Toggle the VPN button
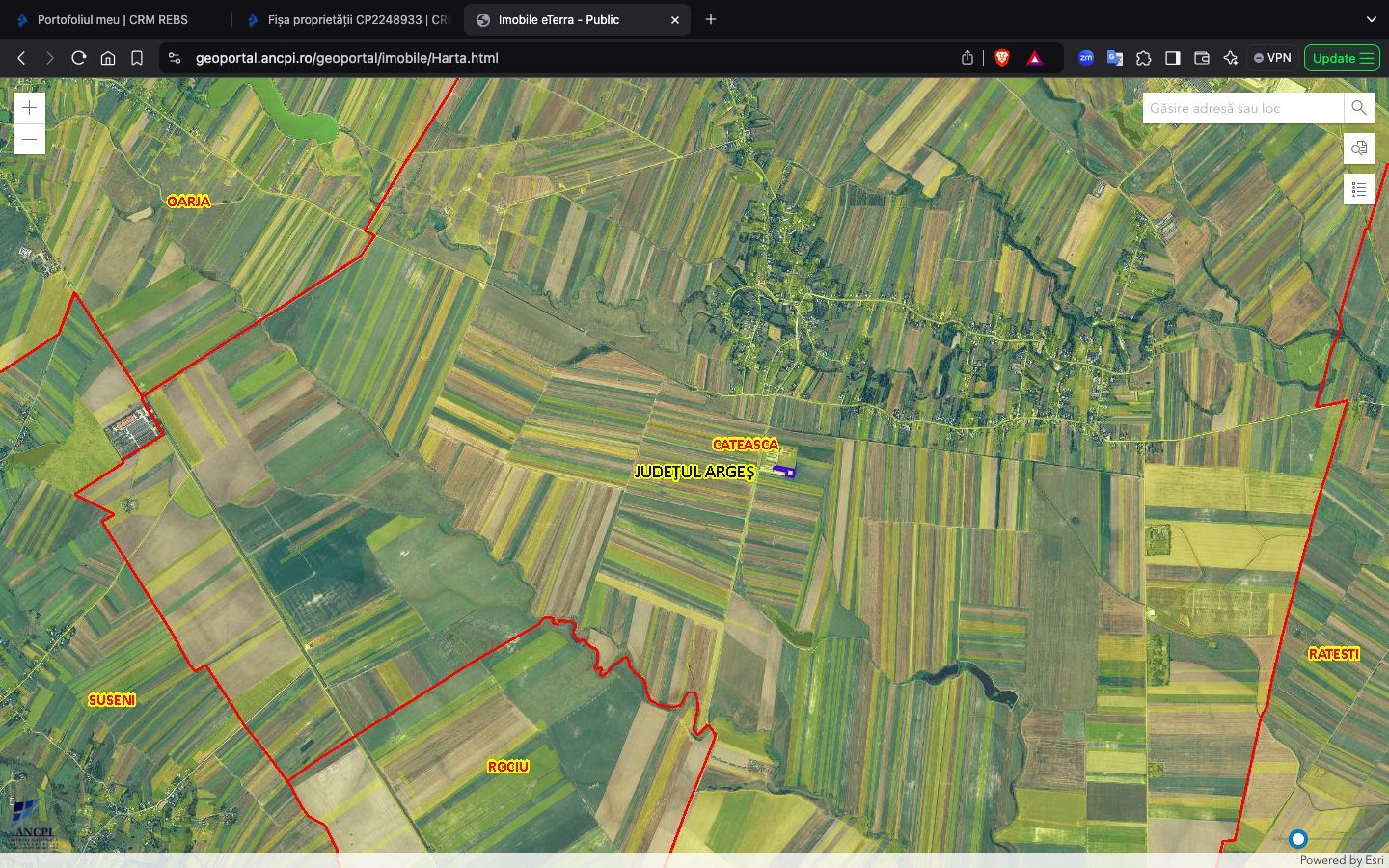The image size is (1389, 868). [x=1272, y=58]
